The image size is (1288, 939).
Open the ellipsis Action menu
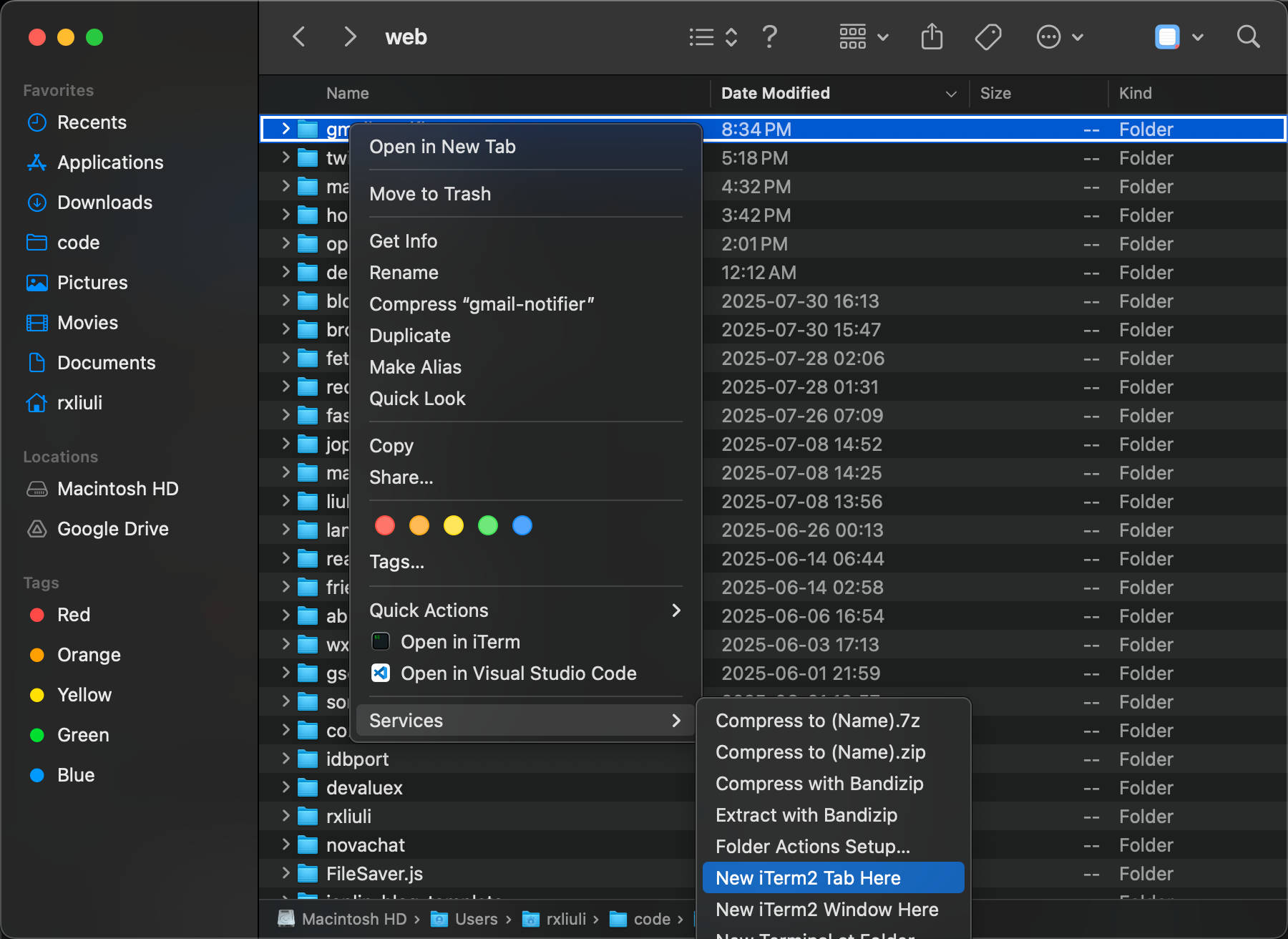click(1060, 37)
